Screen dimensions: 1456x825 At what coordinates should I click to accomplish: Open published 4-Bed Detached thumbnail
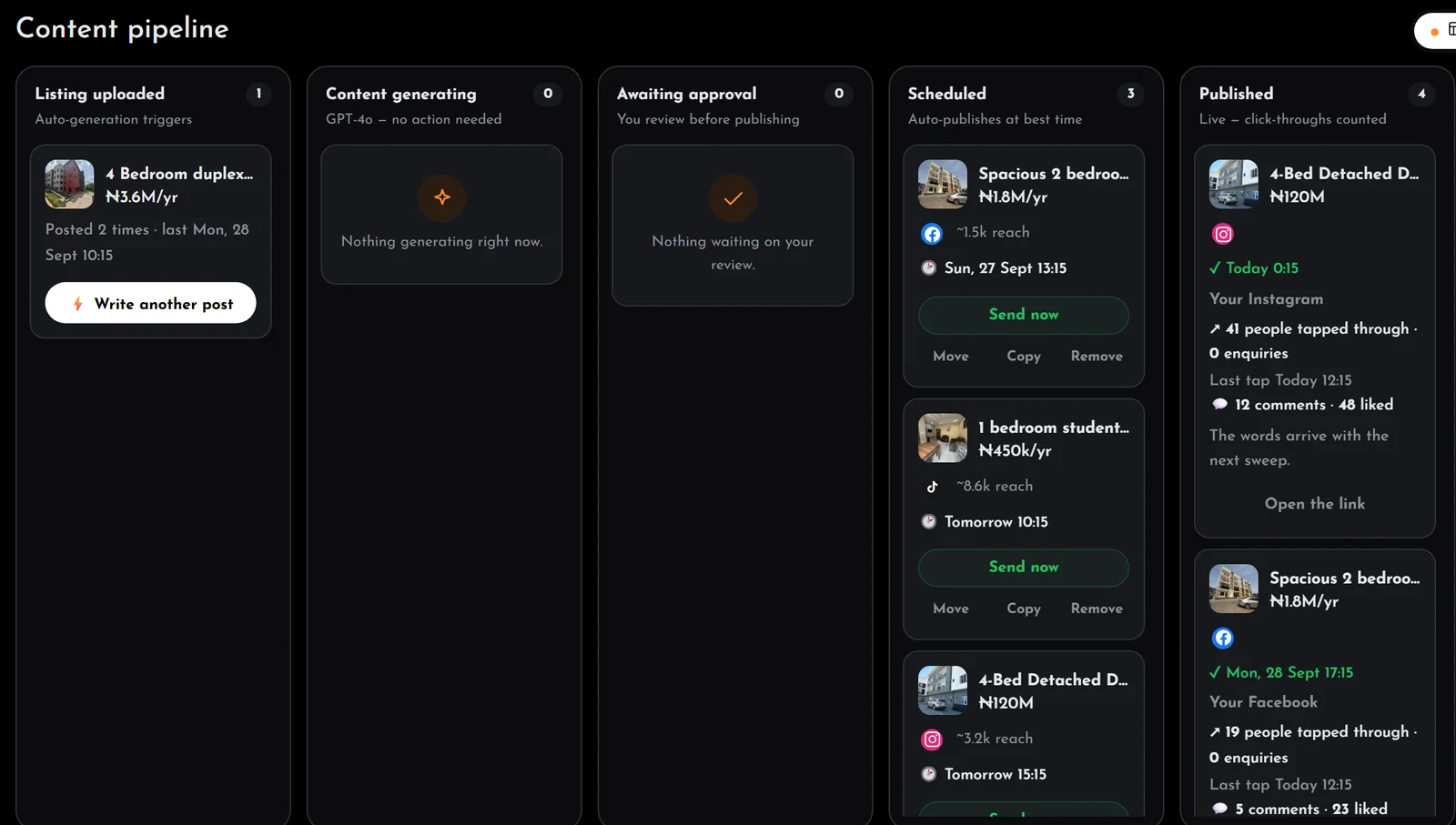tap(1234, 185)
